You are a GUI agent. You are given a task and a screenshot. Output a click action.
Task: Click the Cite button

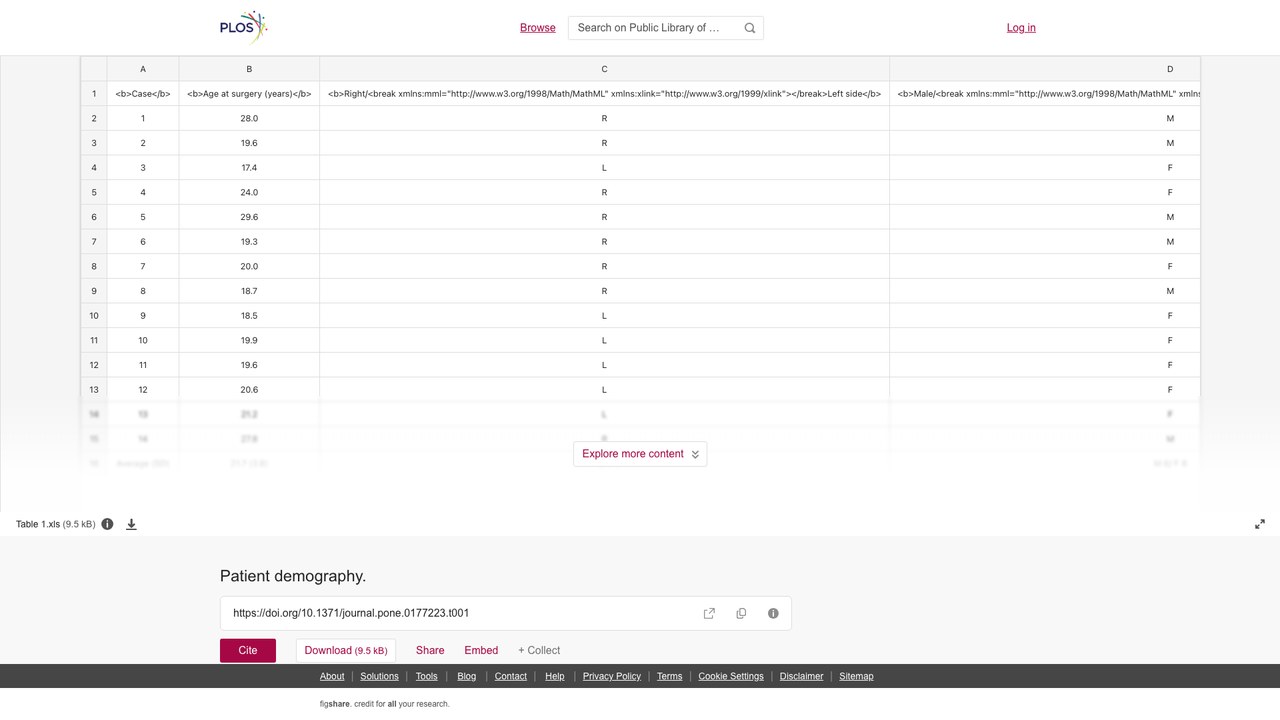[x=248, y=650]
